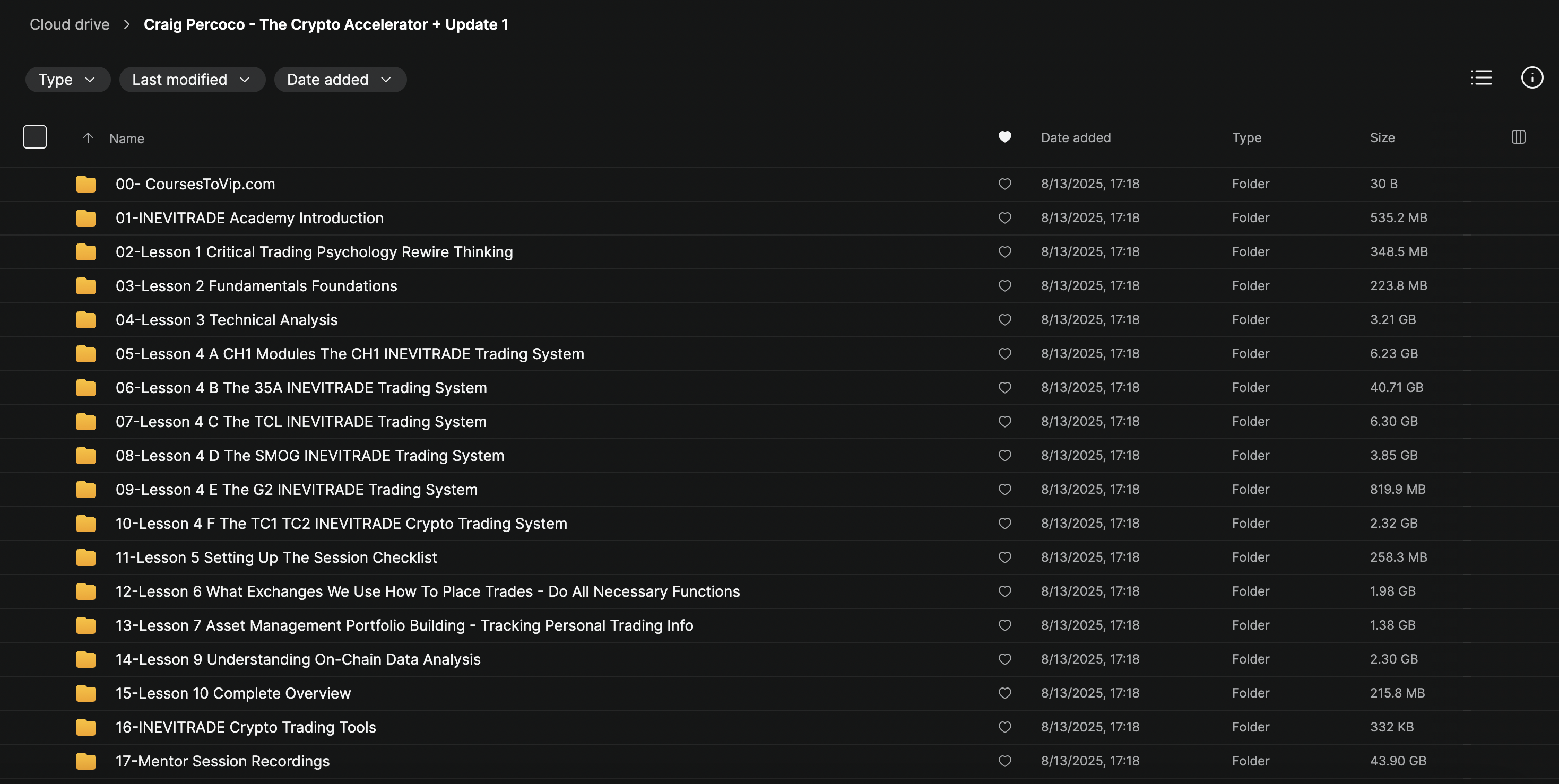This screenshot has height=784, width=1559.
Task: Sort by the Size column header
Action: click(x=1382, y=138)
